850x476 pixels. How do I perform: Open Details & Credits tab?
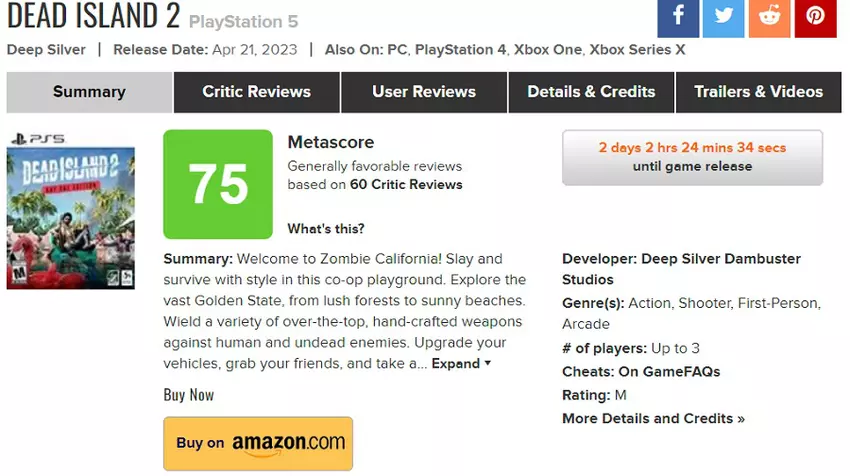[591, 92]
